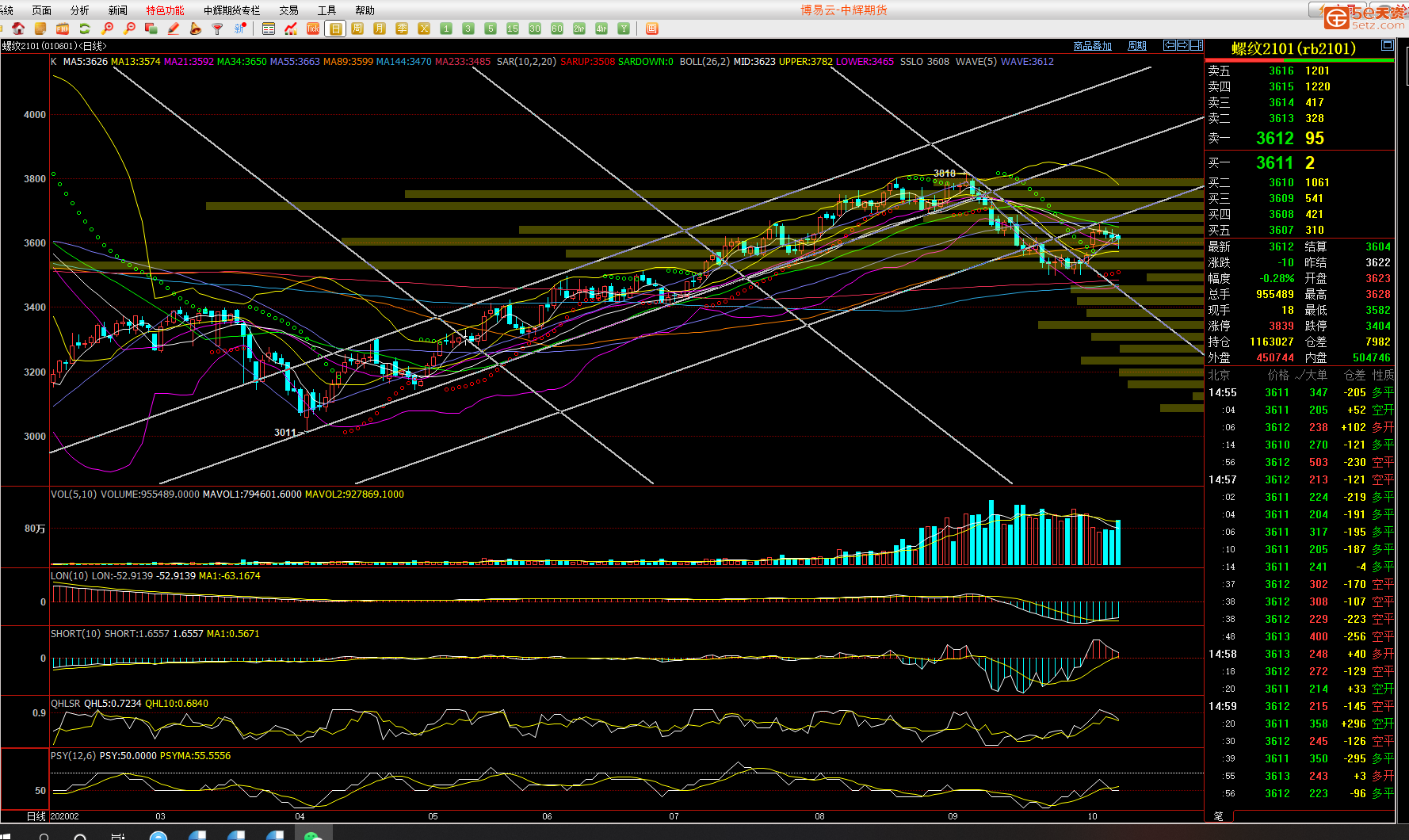Open the 周期 period dropdown link
The image size is (1409, 840).
click(x=1137, y=46)
